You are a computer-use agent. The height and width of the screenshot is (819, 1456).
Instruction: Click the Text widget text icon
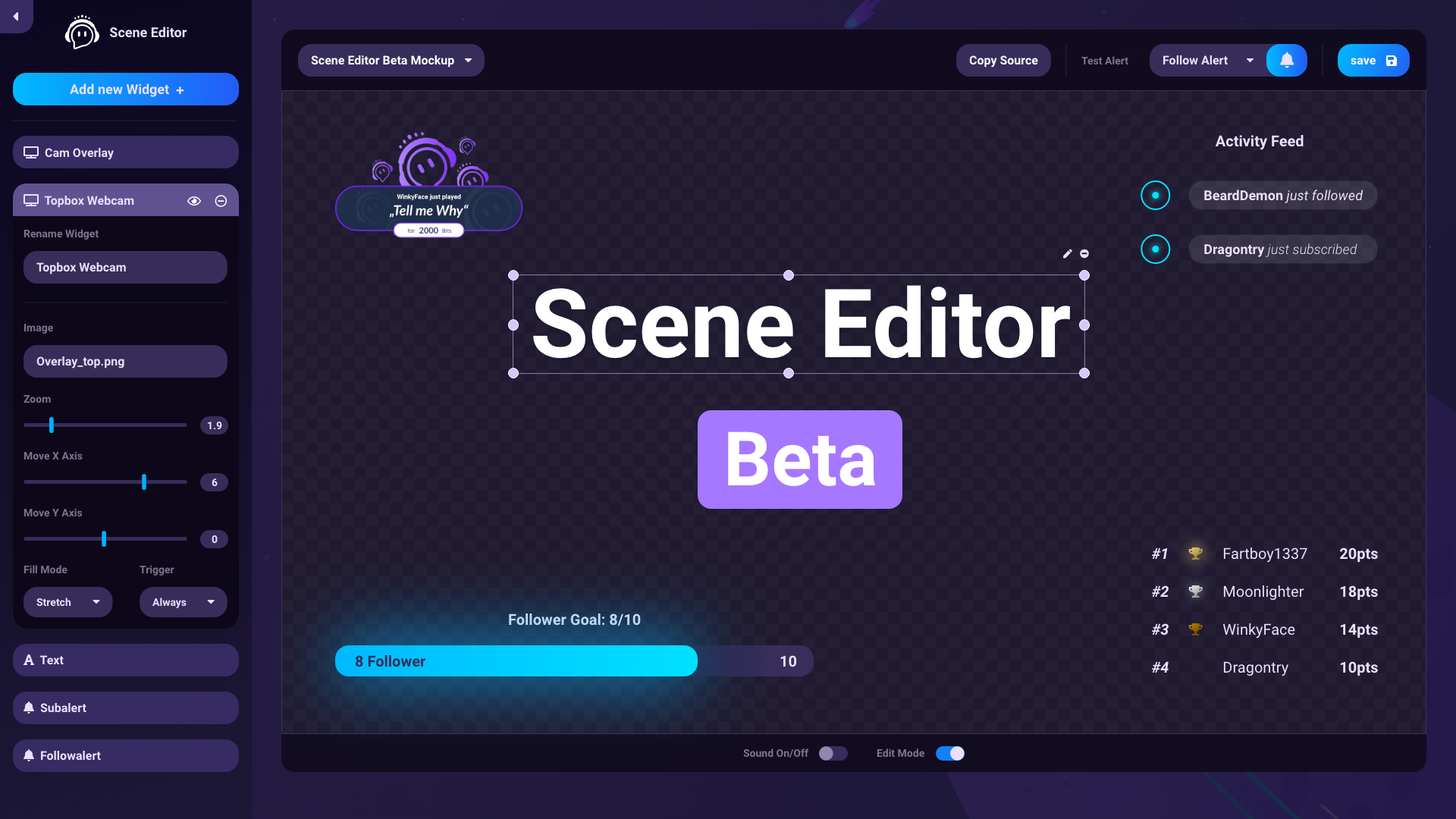coord(29,660)
